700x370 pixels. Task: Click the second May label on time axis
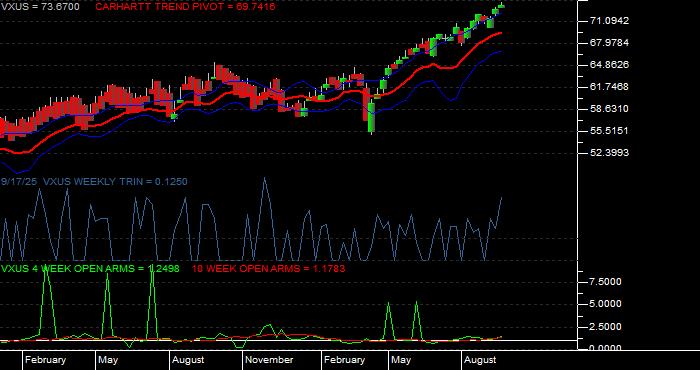coord(401,360)
